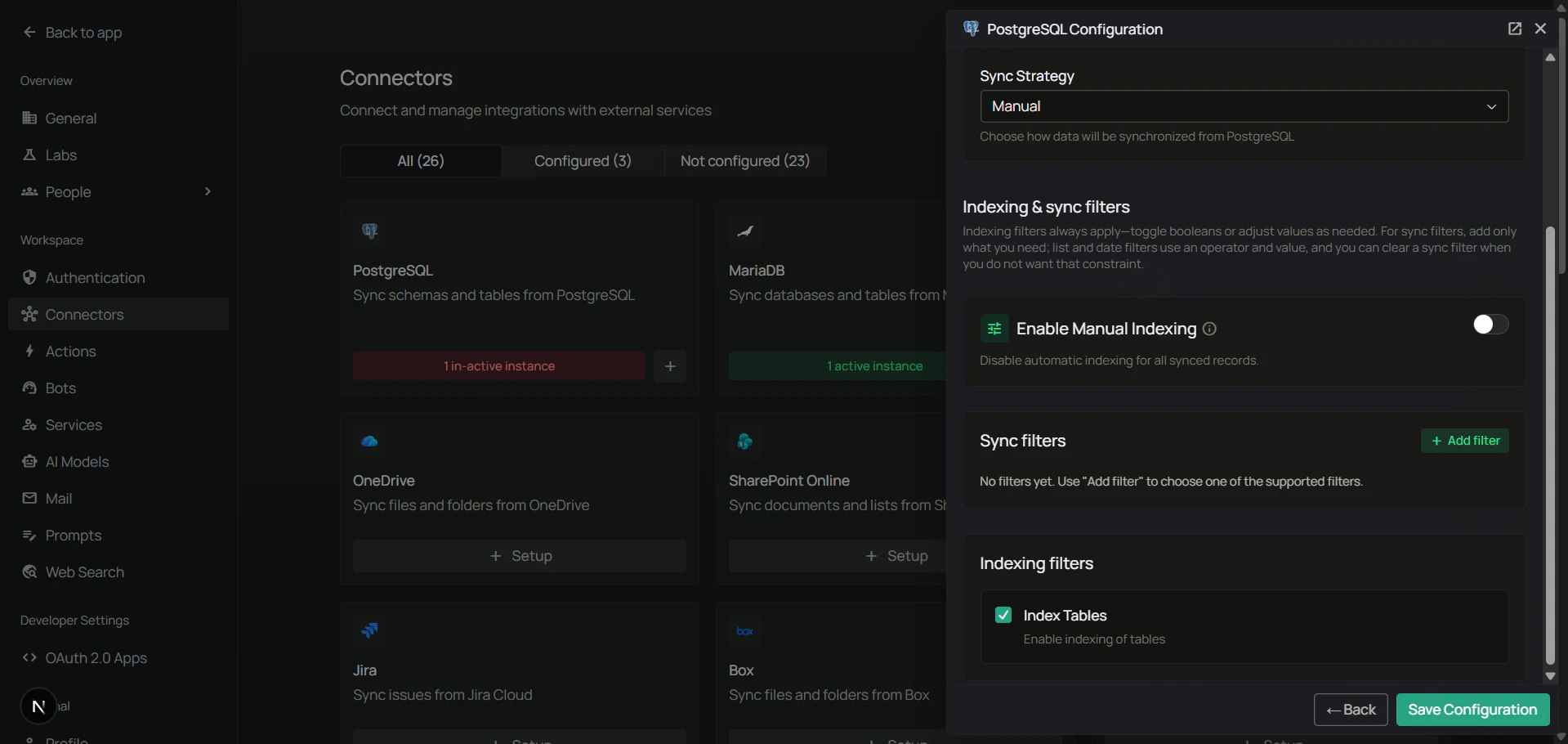The height and width of the screenshot is (744, 1568).
Task: Click the Prompts sidebar icon
Action: [29, 536]
